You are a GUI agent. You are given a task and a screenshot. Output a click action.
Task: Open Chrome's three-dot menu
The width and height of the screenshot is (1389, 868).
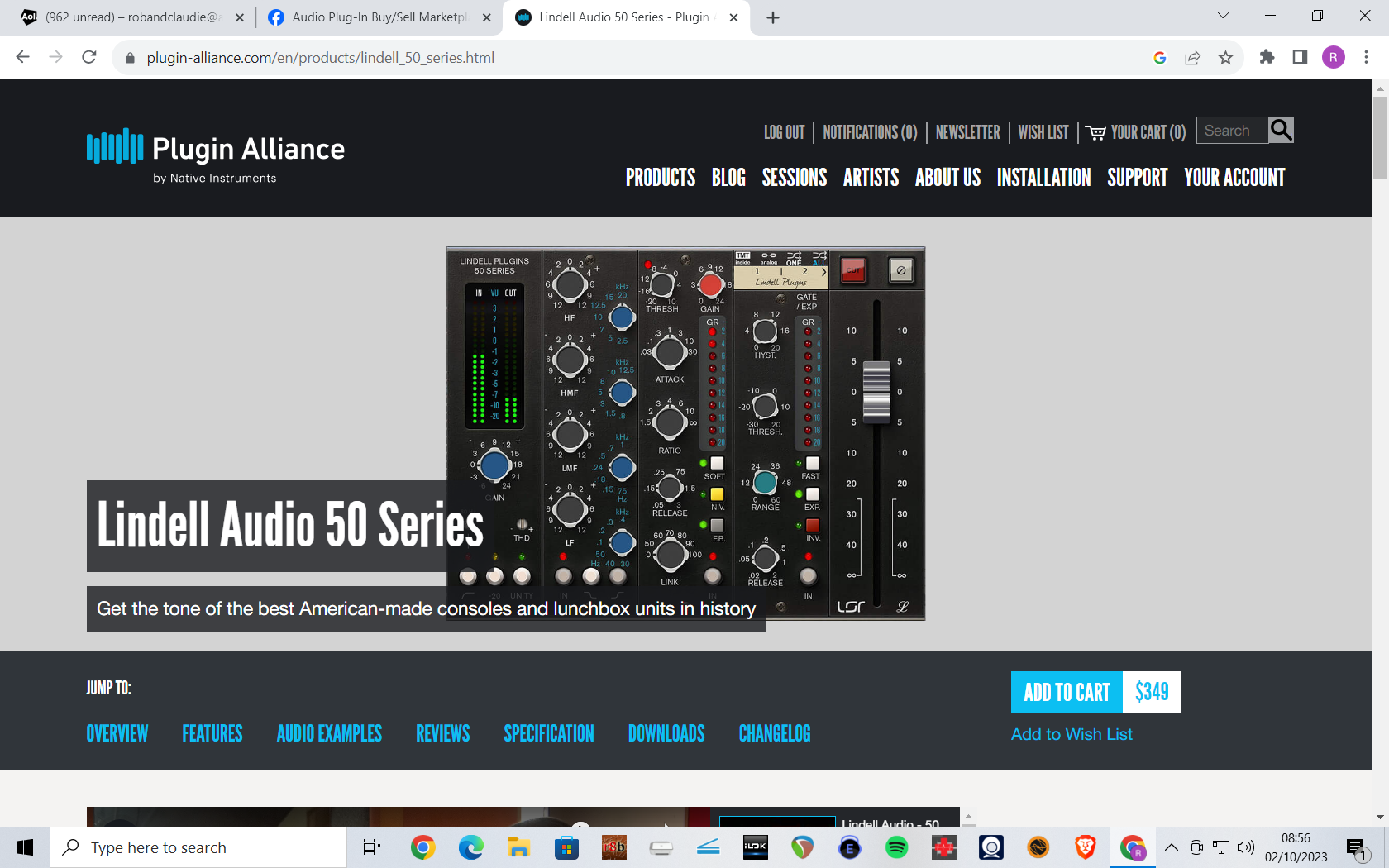point(1366,57)
